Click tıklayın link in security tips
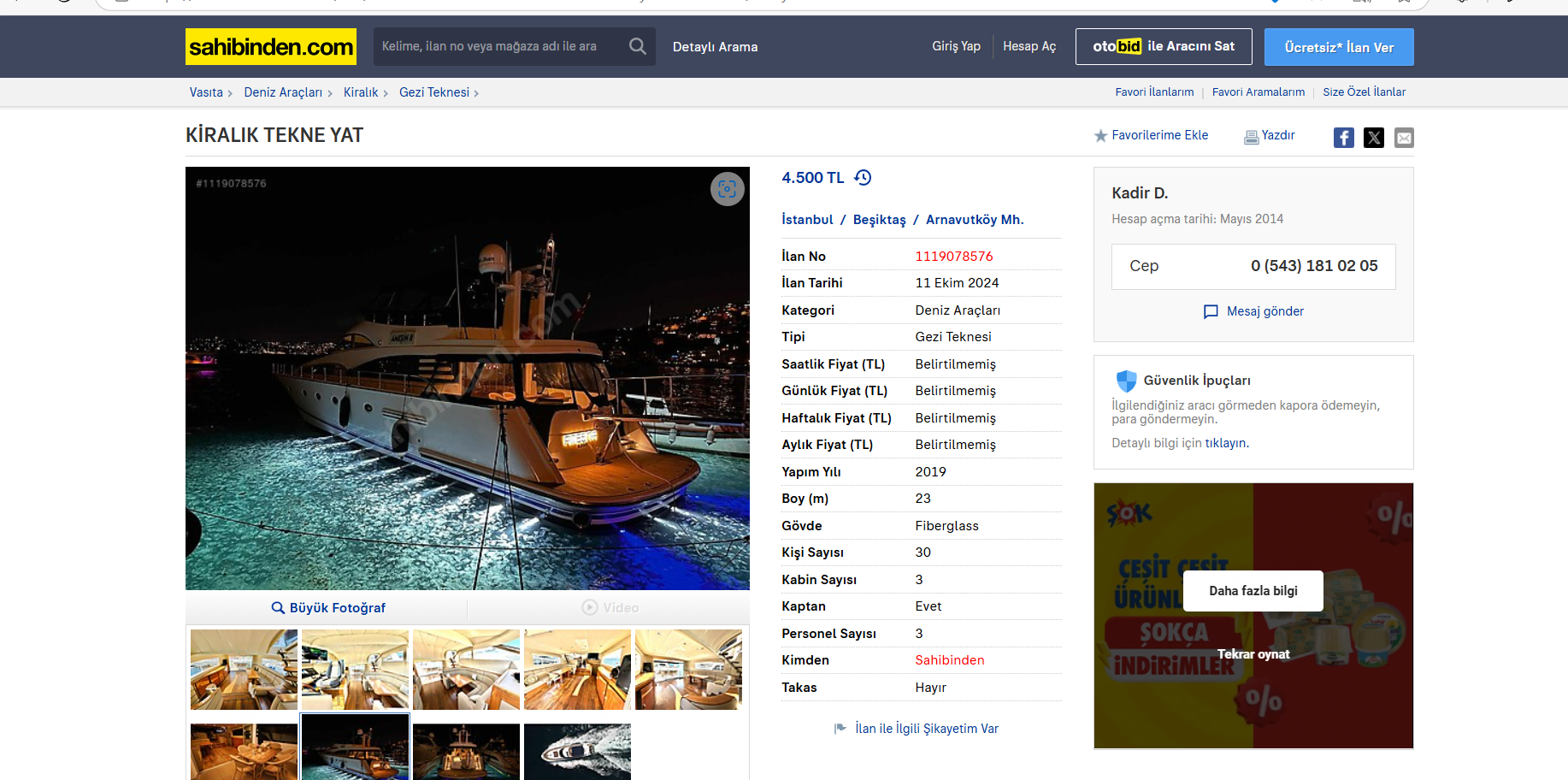The height and width of the screenshot is (780, 1568). click(1226, 443)
